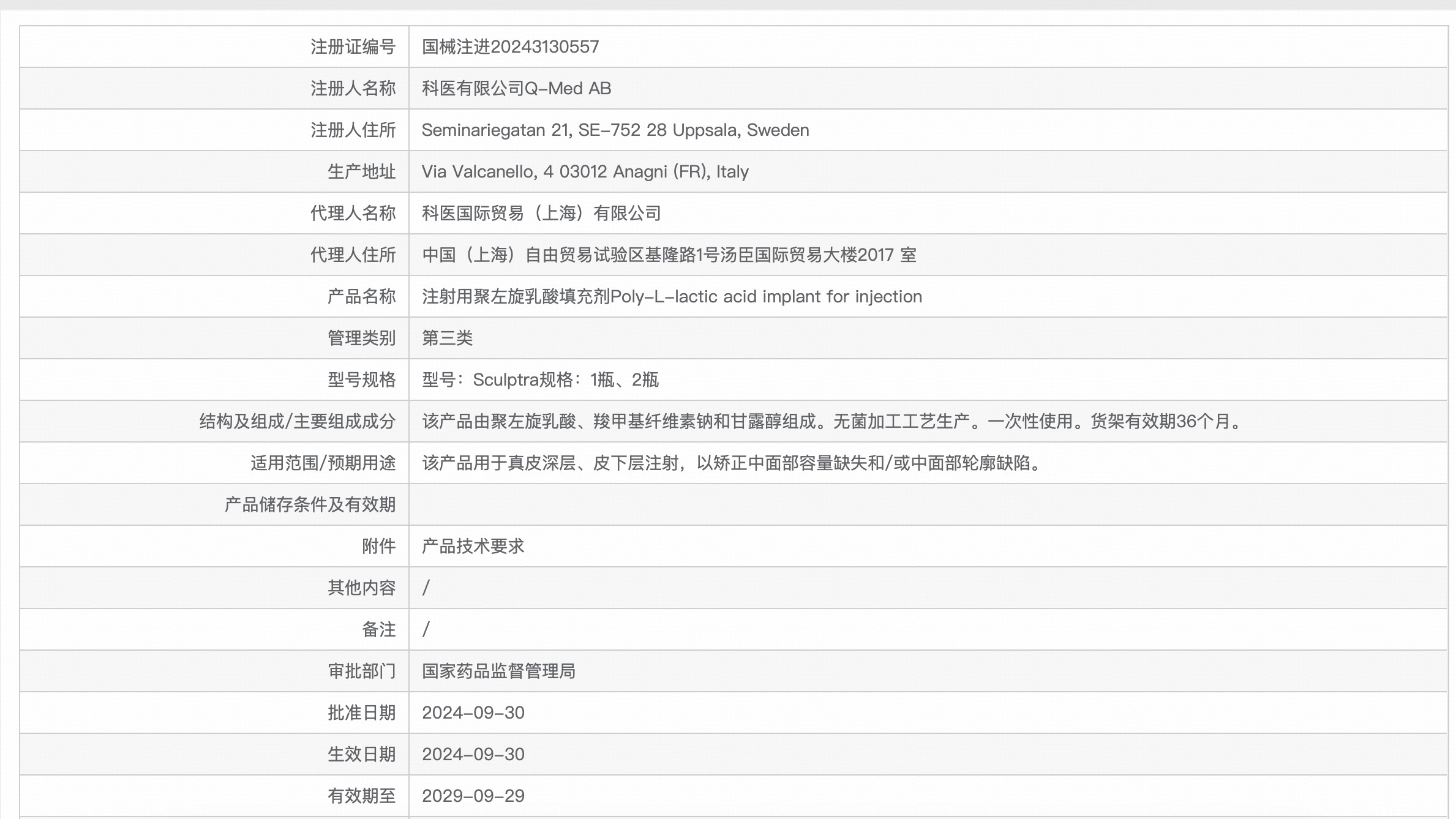Select the intended use description text
The width and height of the screenshot is (1456, 819).
pos(729,463)
